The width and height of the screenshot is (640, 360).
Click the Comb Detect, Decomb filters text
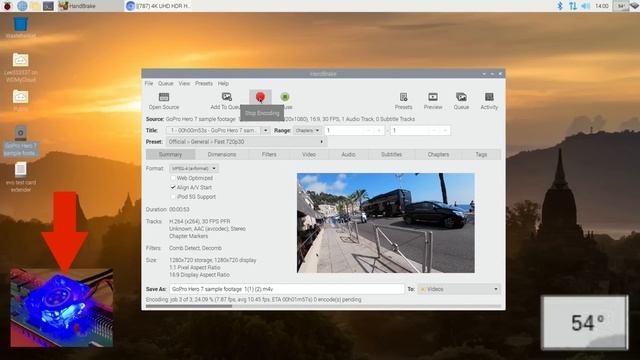pyautogui.click(x=196, y=248)
